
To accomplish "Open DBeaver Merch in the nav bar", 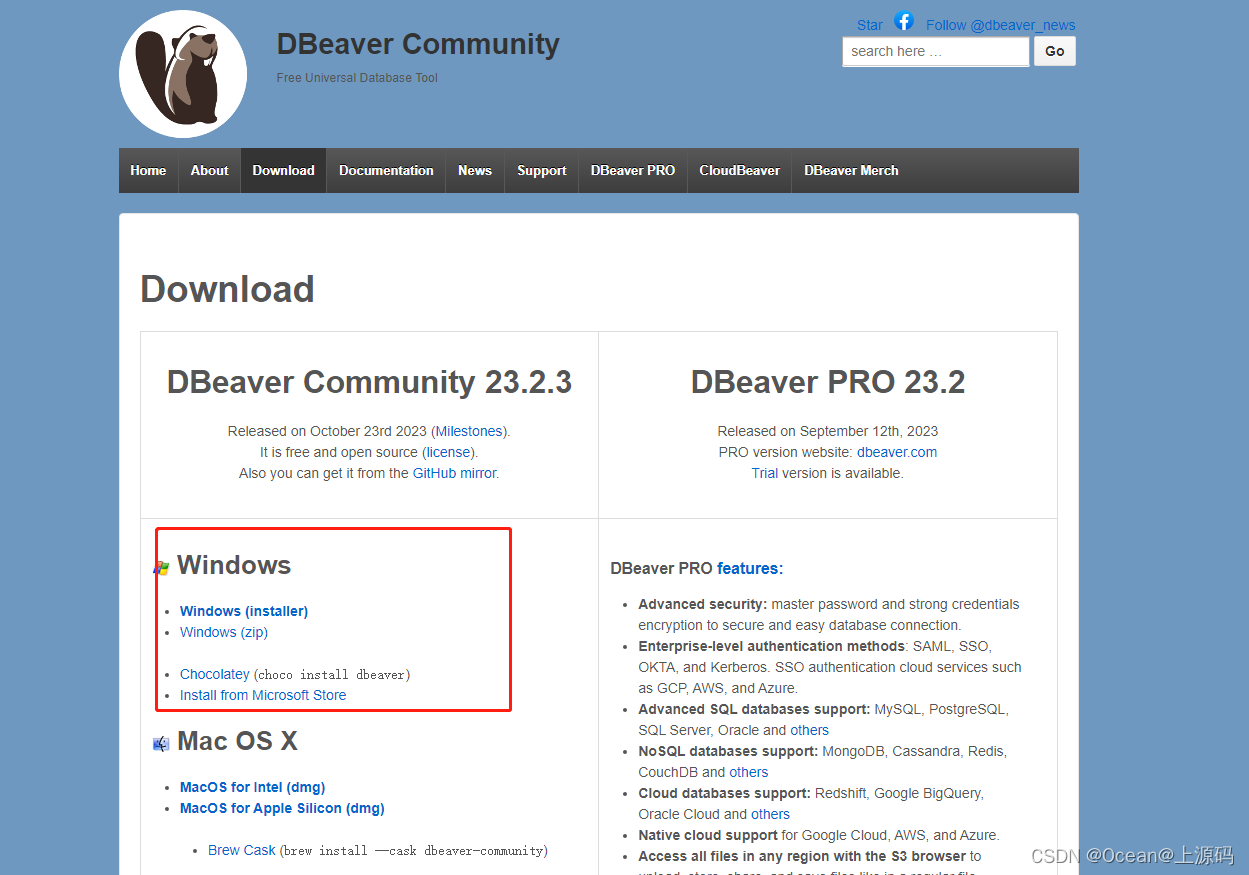I will (x=851, y=171).
